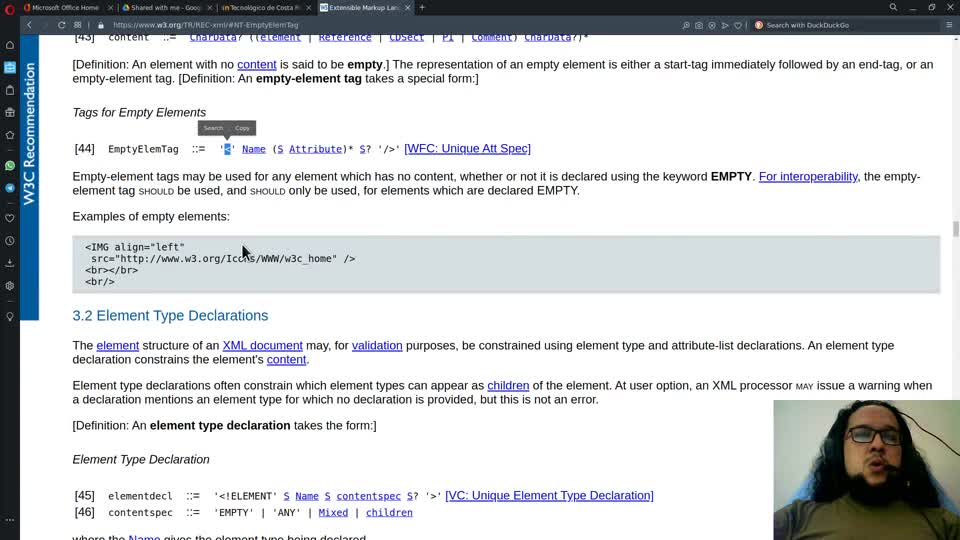Follow the For interoperability link
The width and height of the screenshot is (960, 540).
pyautogui.click(x=808, y=176)
